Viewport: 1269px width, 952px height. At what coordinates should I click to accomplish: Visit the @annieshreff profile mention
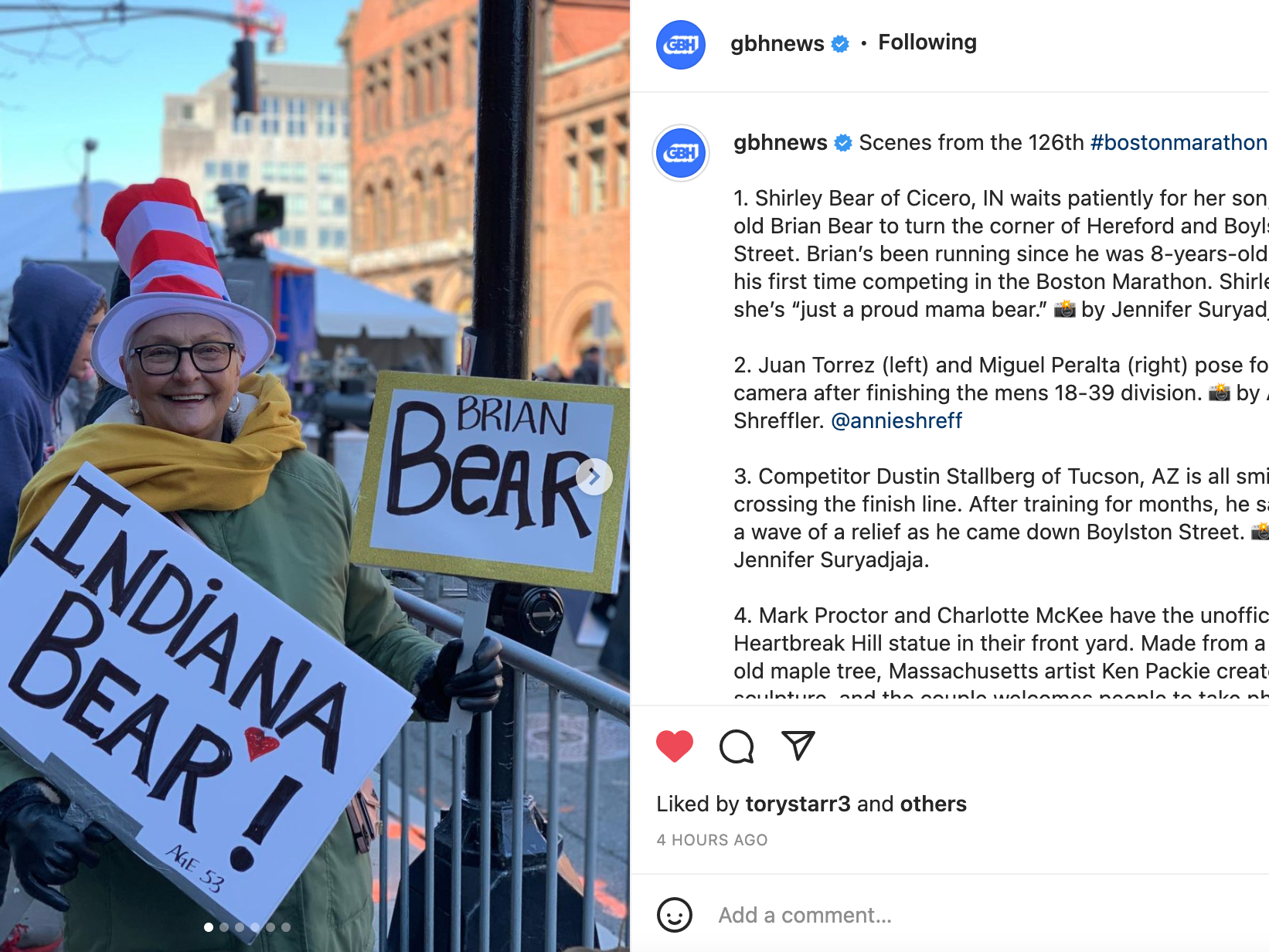896,420
